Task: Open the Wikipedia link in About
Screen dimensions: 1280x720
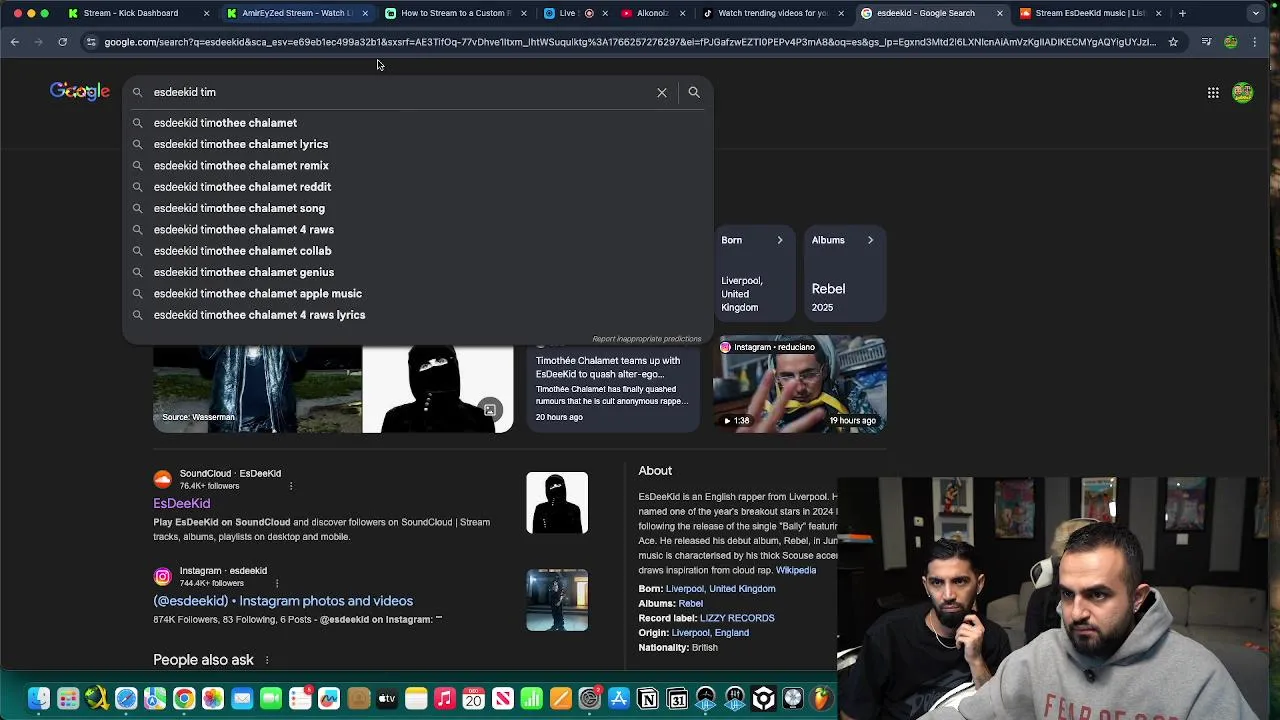Action: 796,571
